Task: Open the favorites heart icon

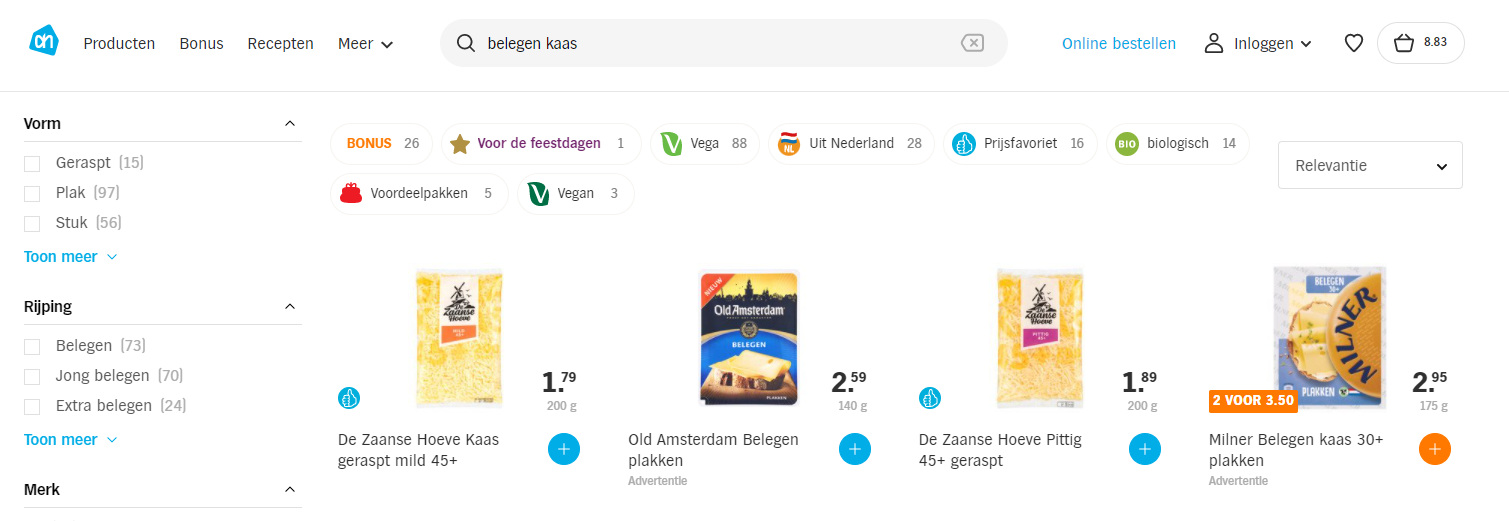Action: [1353, 43]
